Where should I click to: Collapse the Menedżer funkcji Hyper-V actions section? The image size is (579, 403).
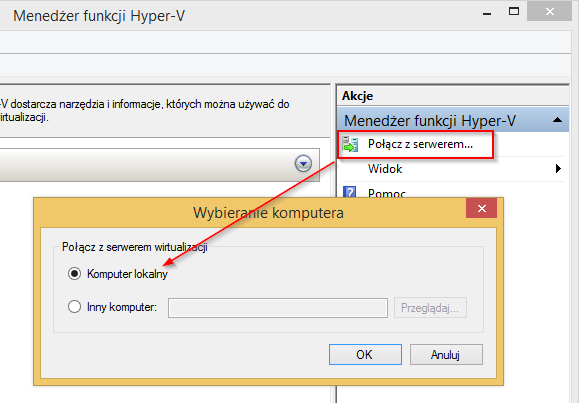[x=557, y=120]
